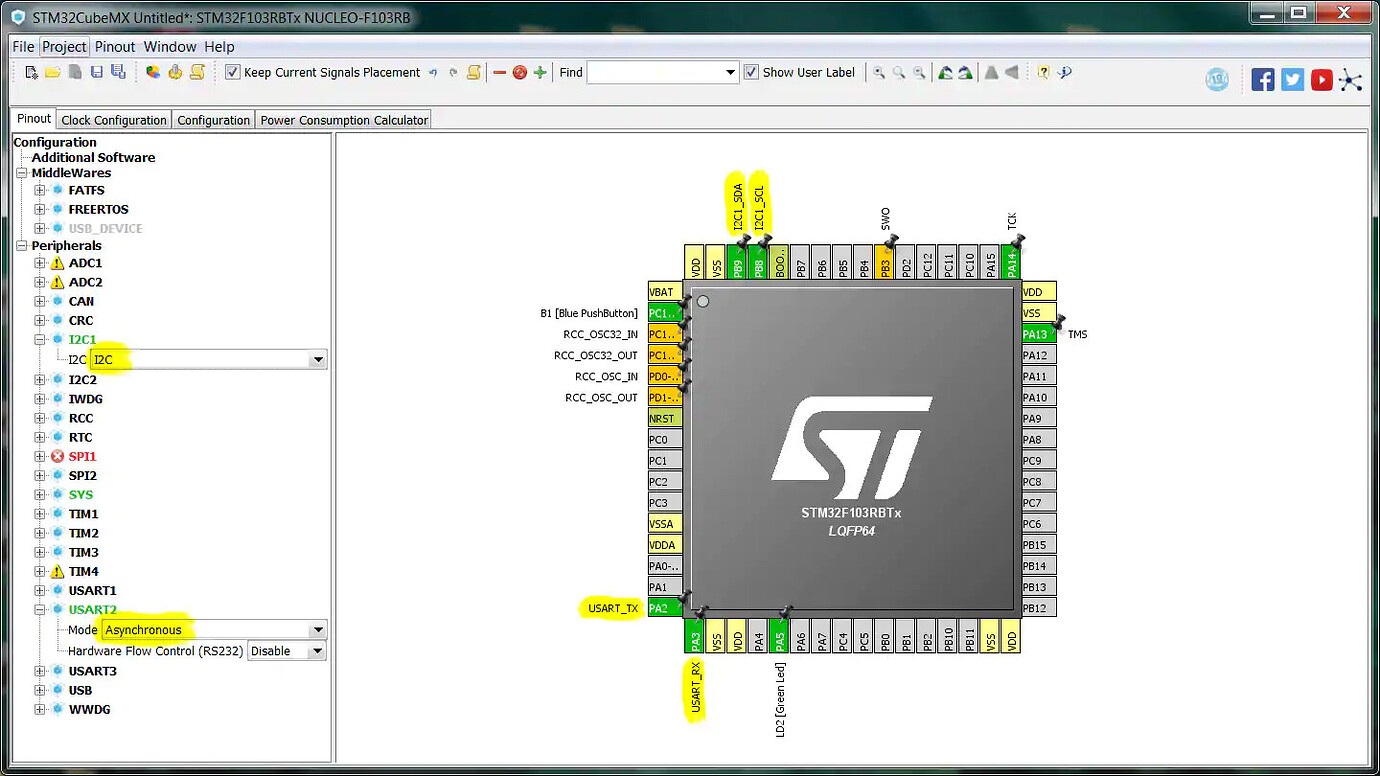Switch to the Clock Configuration tab
Image resolution: width=1380 pixels, height=776 pixels.
113,119
